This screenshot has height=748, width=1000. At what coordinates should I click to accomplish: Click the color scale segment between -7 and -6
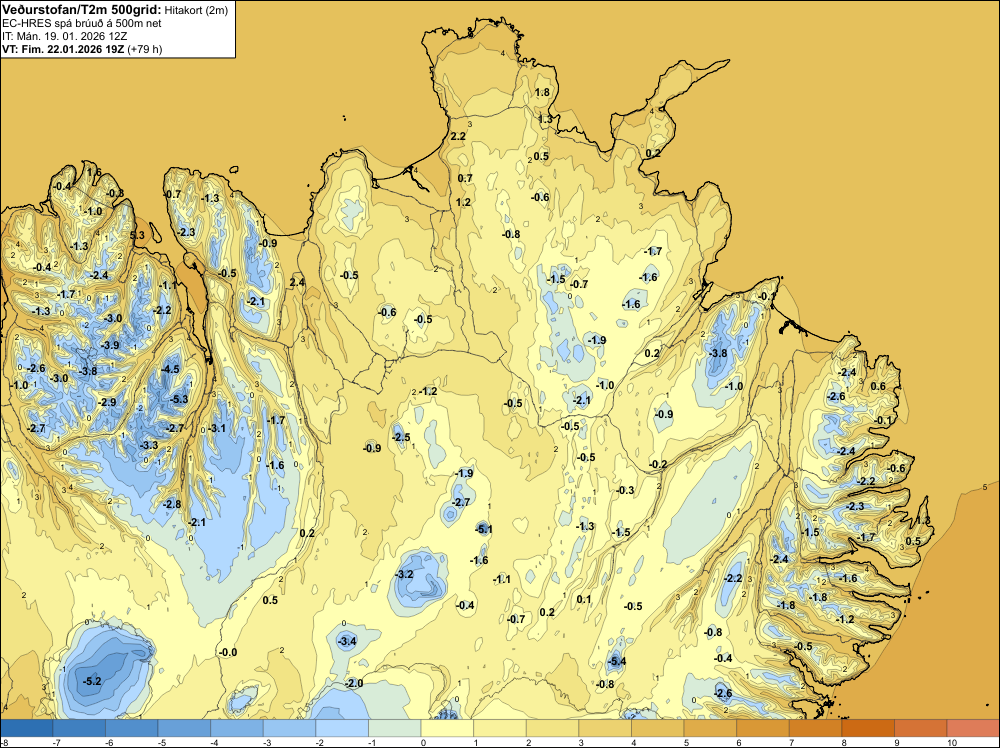coord(80,728)
